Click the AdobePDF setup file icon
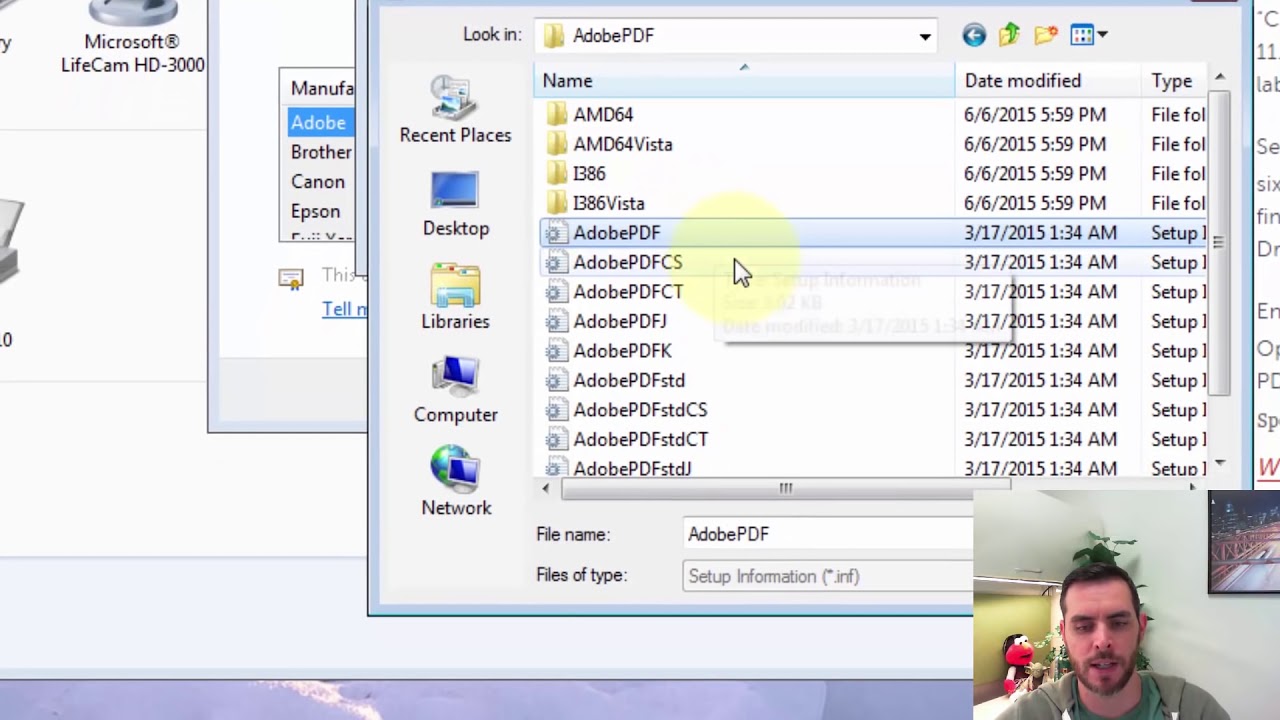The width and height of the screenshot is (1280, 720). point(555,233)
